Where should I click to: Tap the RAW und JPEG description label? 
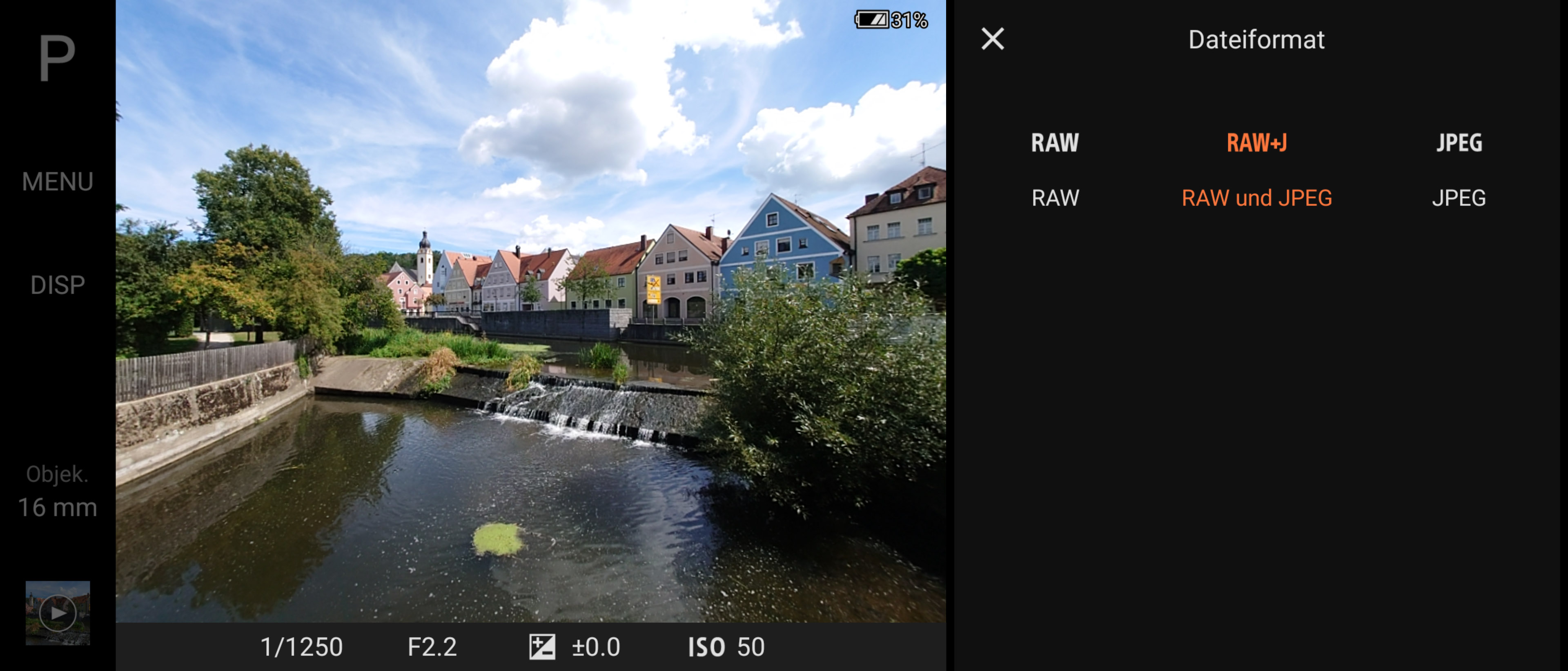[x=1256, y=198]
